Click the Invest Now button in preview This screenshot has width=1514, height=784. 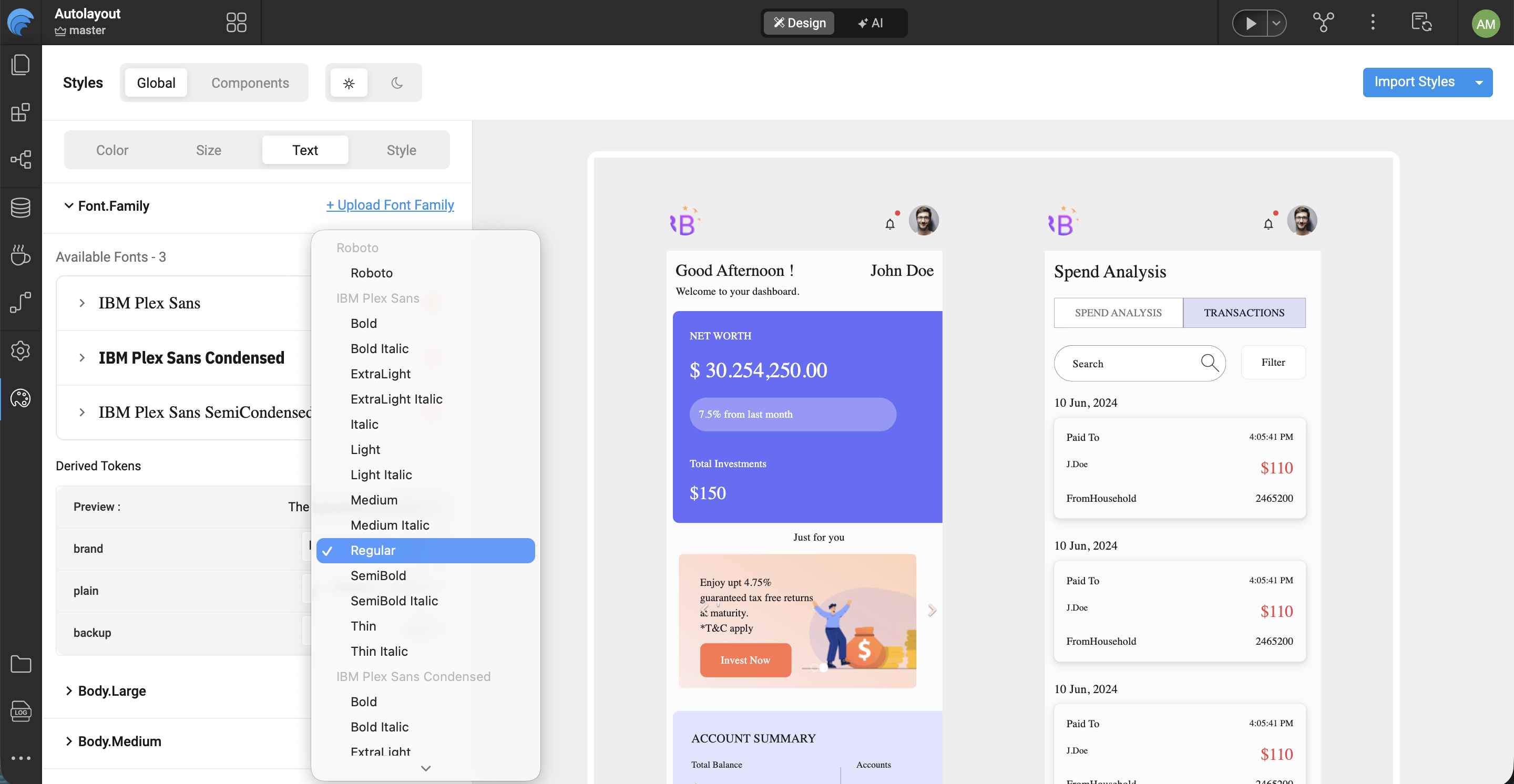point(745,660)
